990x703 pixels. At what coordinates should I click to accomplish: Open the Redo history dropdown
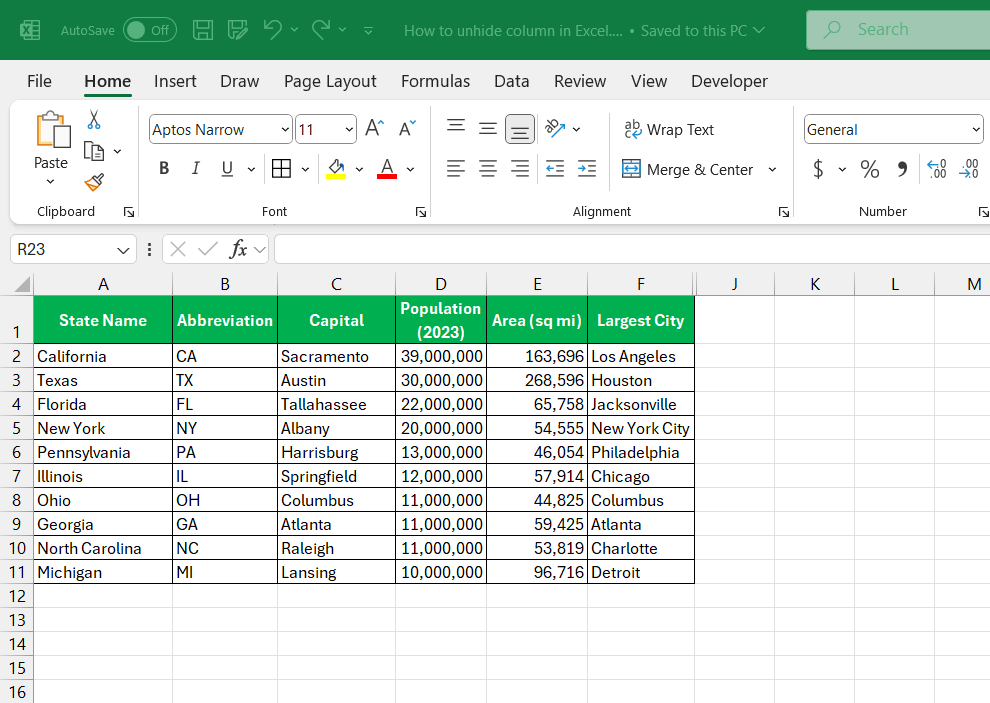click(342, 30)
